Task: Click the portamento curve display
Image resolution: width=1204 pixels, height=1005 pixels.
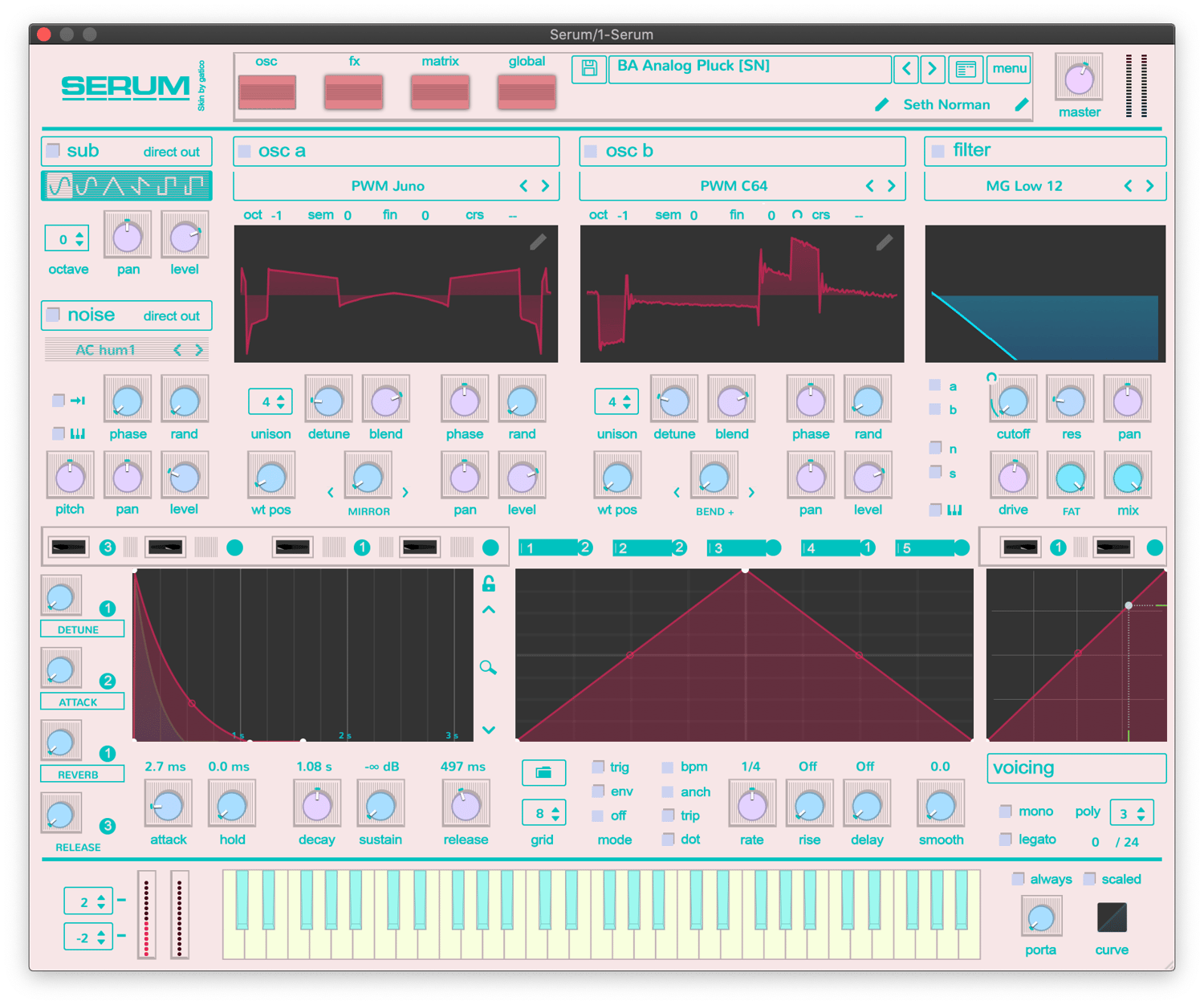Action: (x=1112, y=918)
